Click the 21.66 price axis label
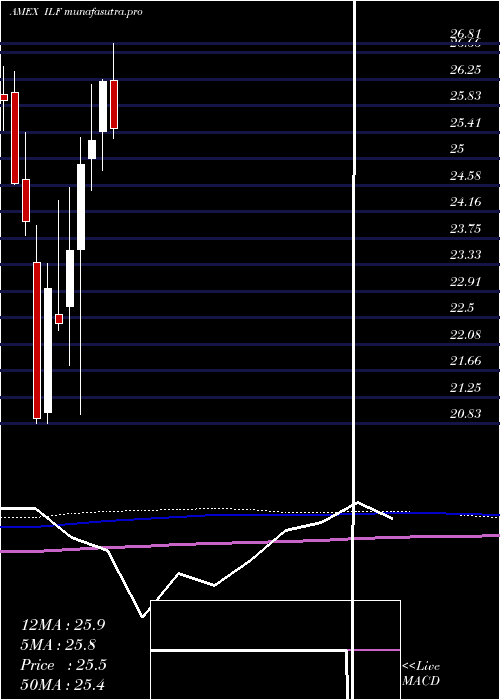This screenshot has width=500, height=700. click(x=465, y=360)
